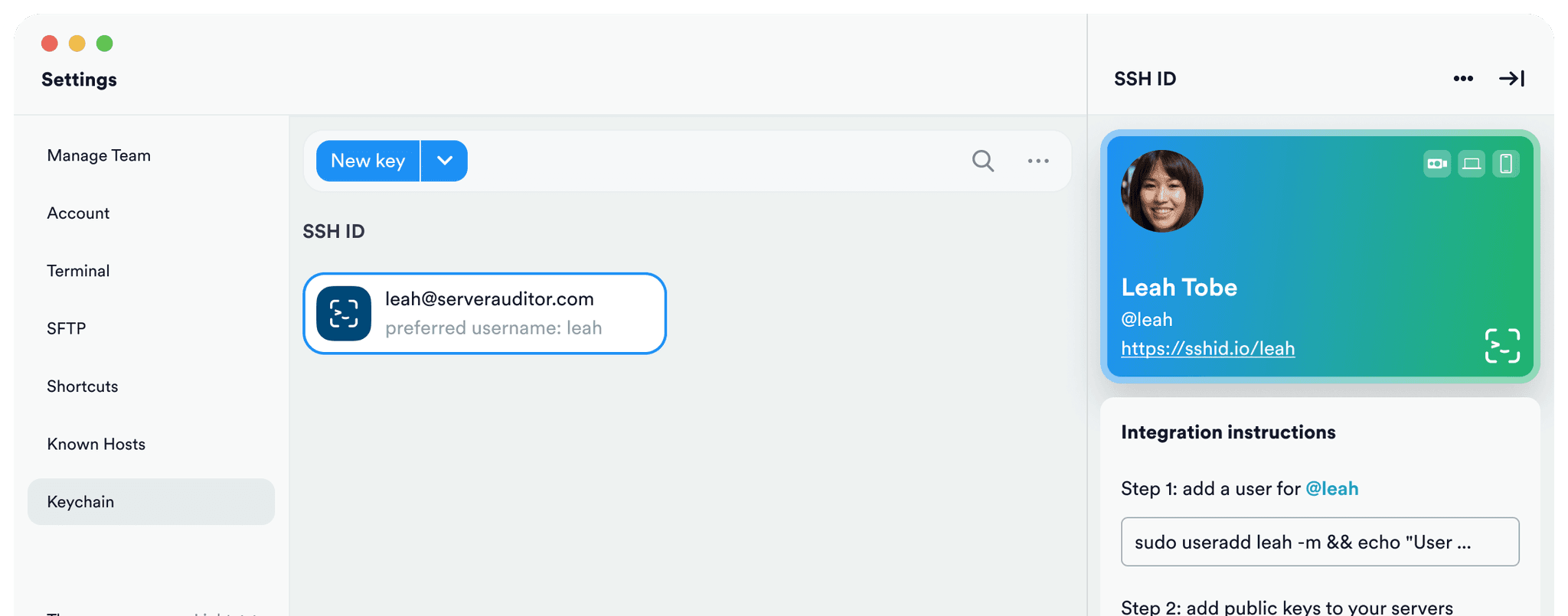Click the laptop device icon on card

1472,164
